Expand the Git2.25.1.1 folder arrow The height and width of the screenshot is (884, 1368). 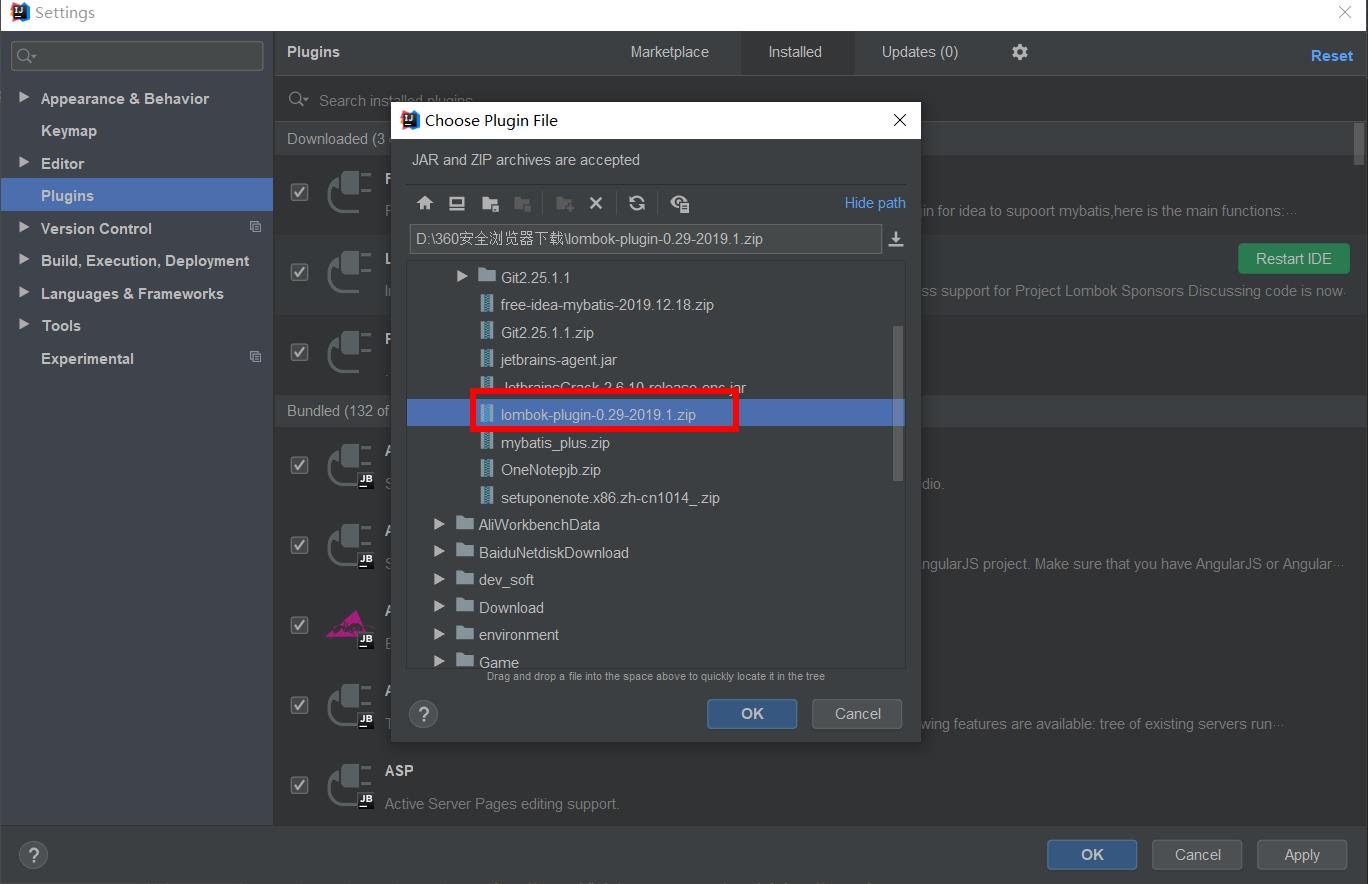462,276
